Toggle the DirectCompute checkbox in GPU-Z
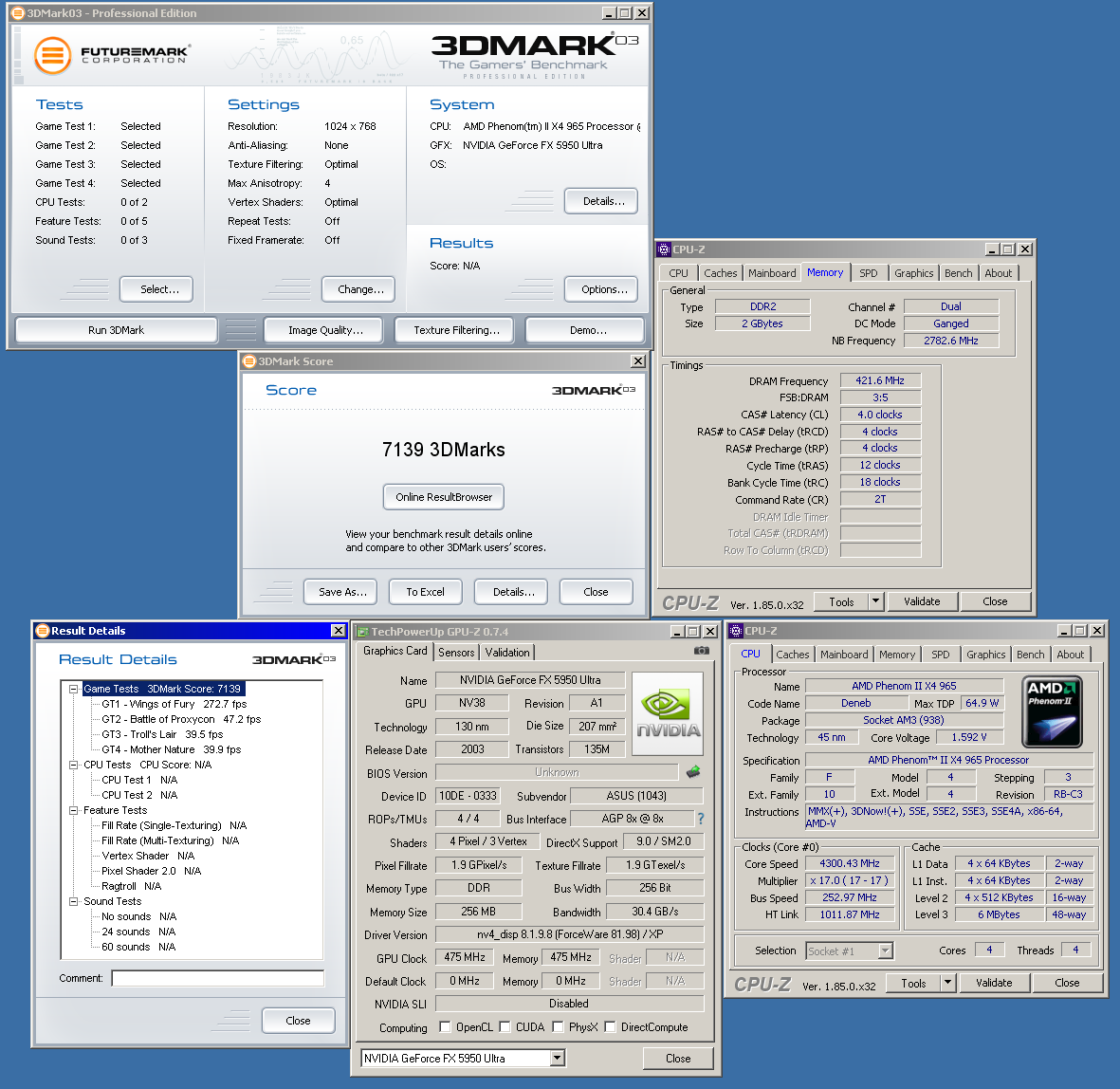 (610, 1026)
